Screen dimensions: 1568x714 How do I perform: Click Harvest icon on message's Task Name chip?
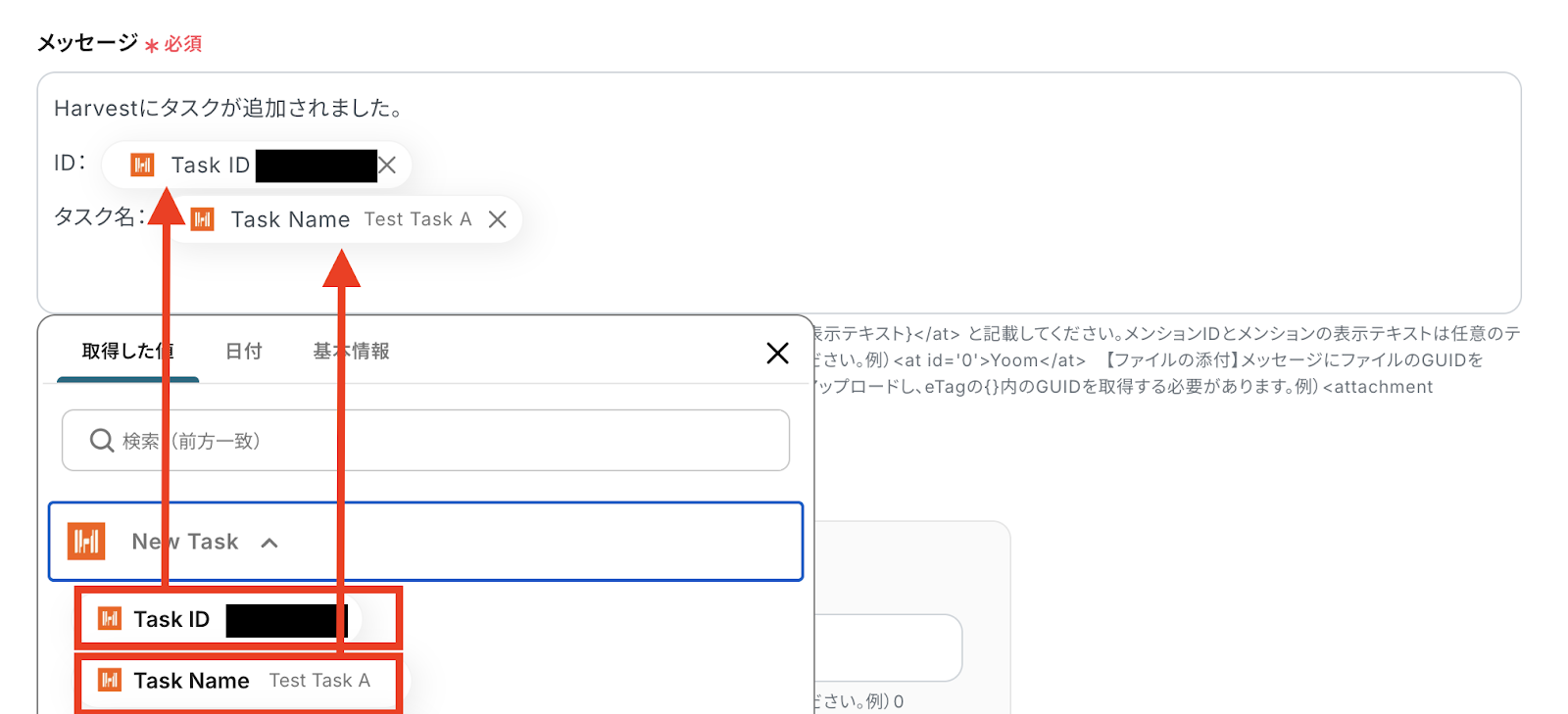(203, 219)
